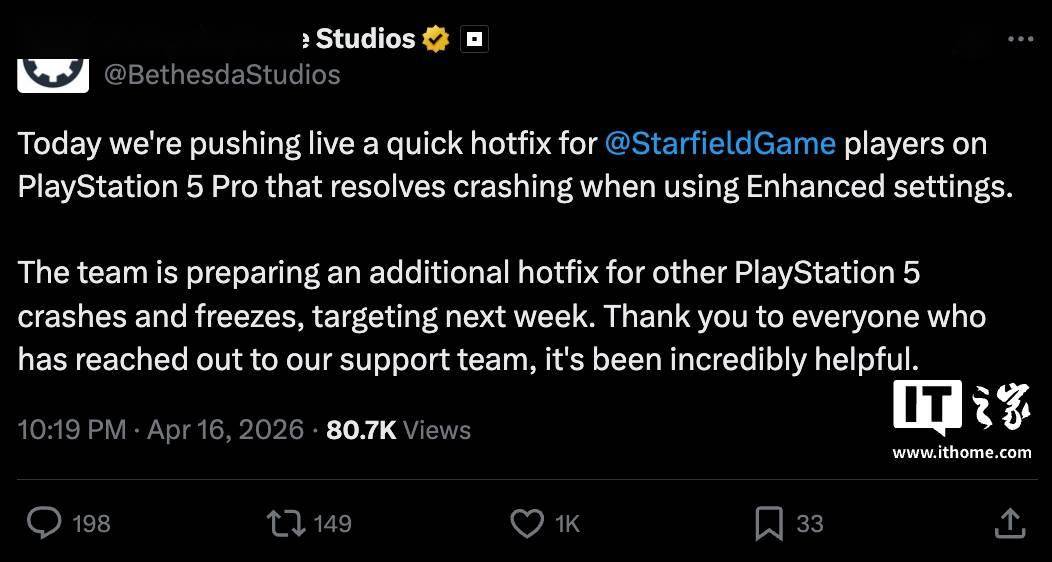Viewport: 1052px width, 562px height.
Task: Like the tweet with the heart icon
Action: (526, 522)
